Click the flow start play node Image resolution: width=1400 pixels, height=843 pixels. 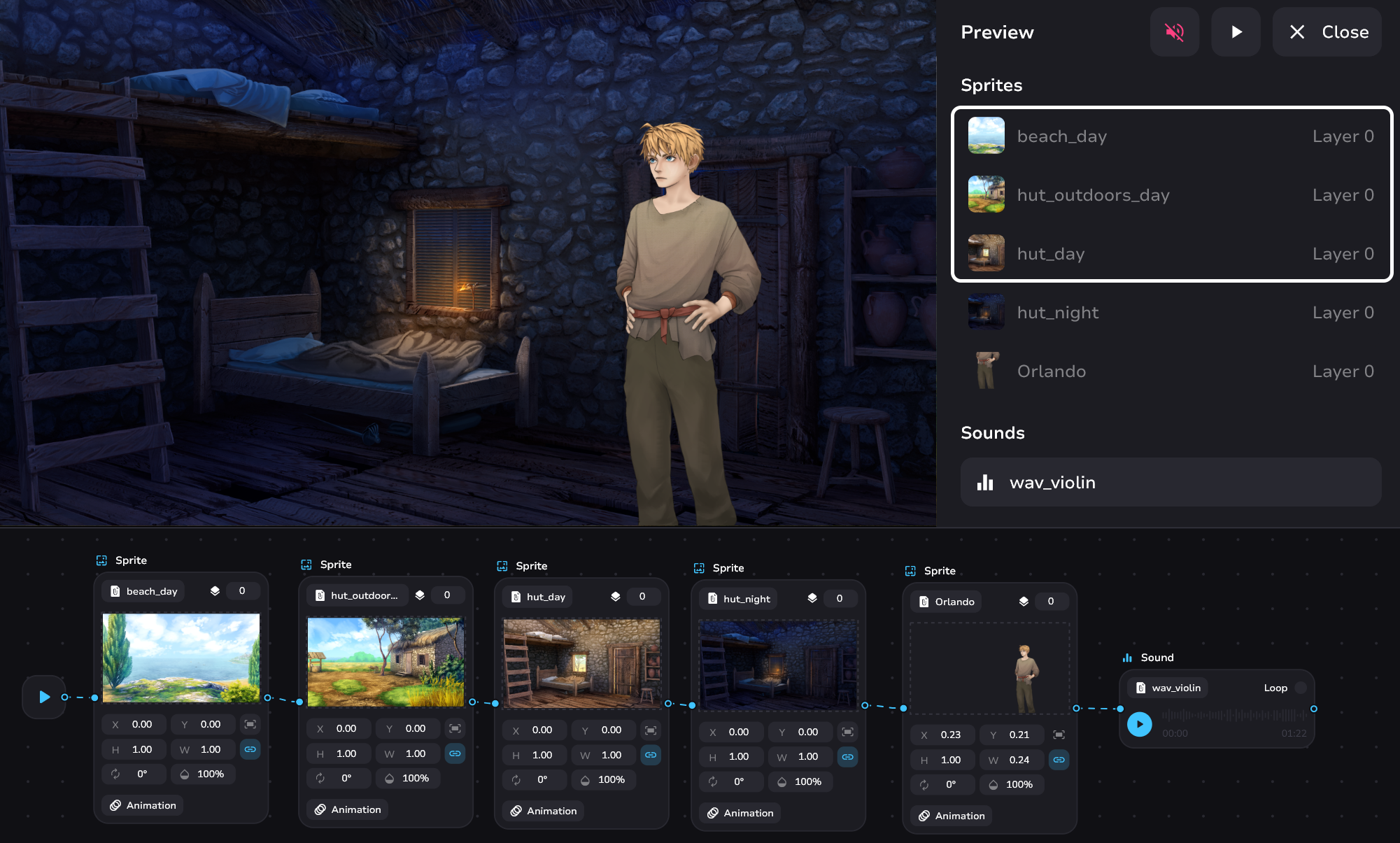(x=44, y=697)
